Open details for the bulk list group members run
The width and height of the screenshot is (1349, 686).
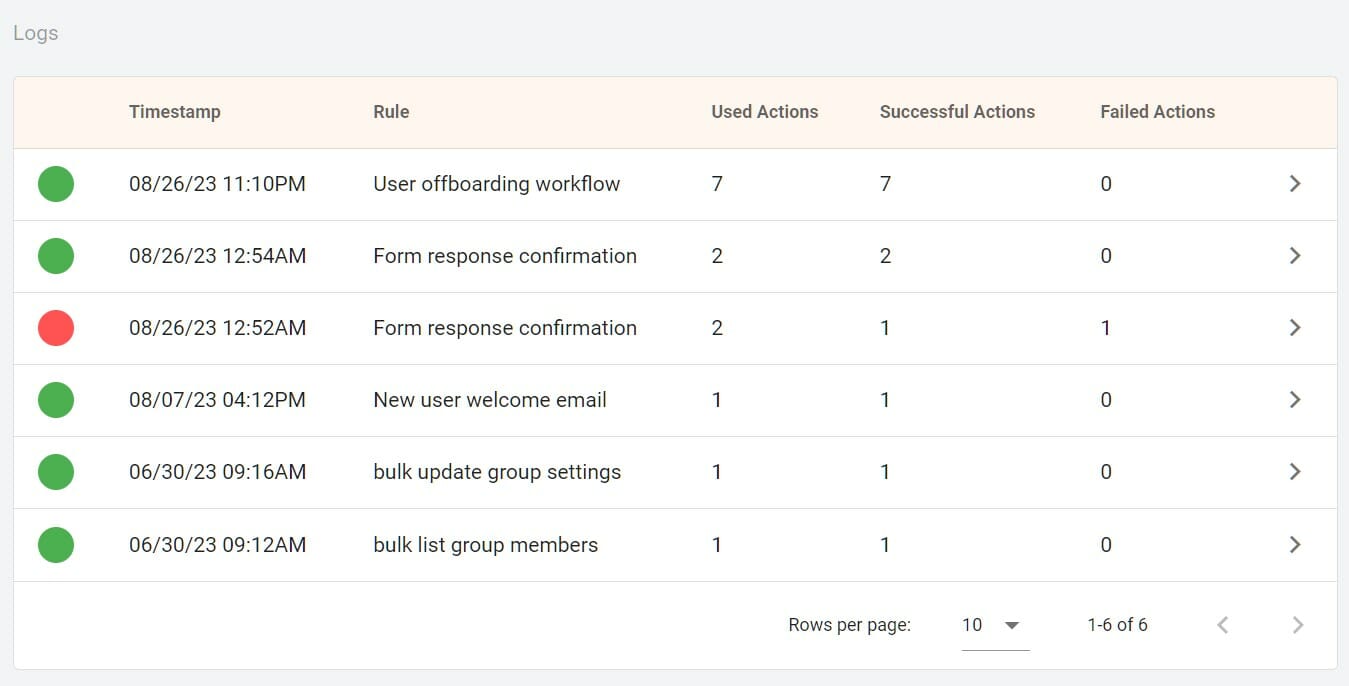tap(1295, 544)
